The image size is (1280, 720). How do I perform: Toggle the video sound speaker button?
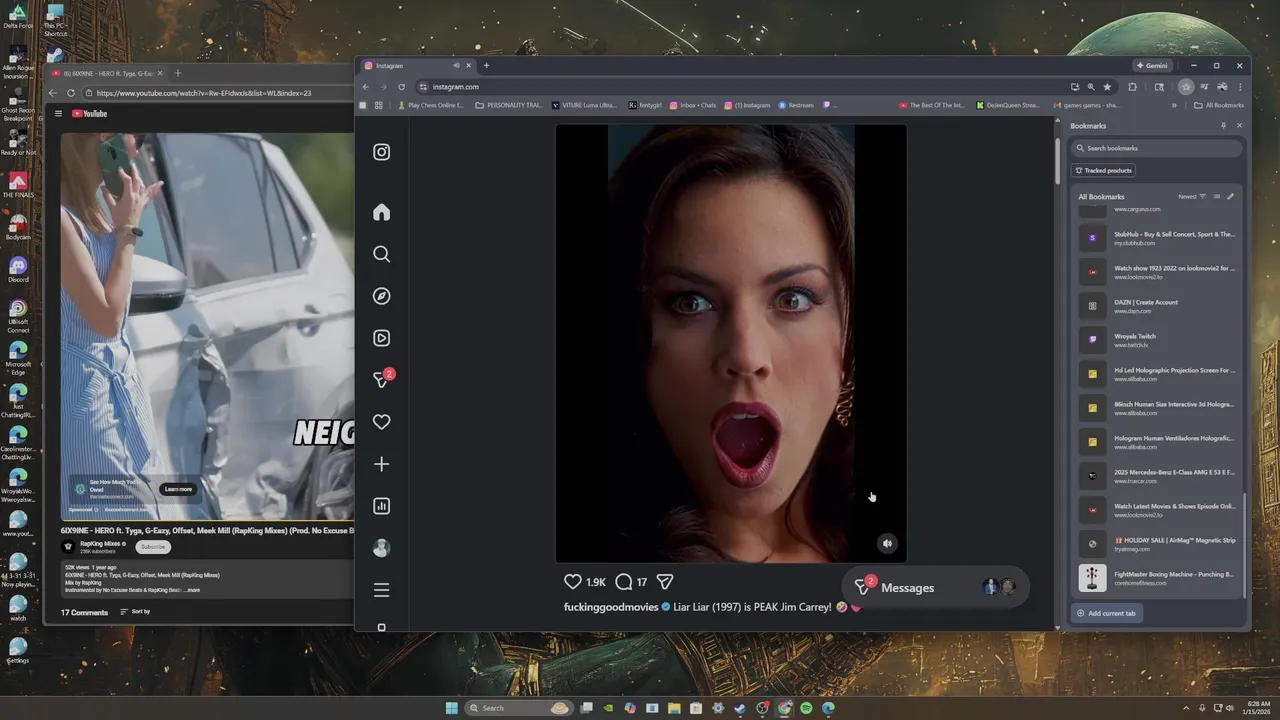click(x=887, y=544)
